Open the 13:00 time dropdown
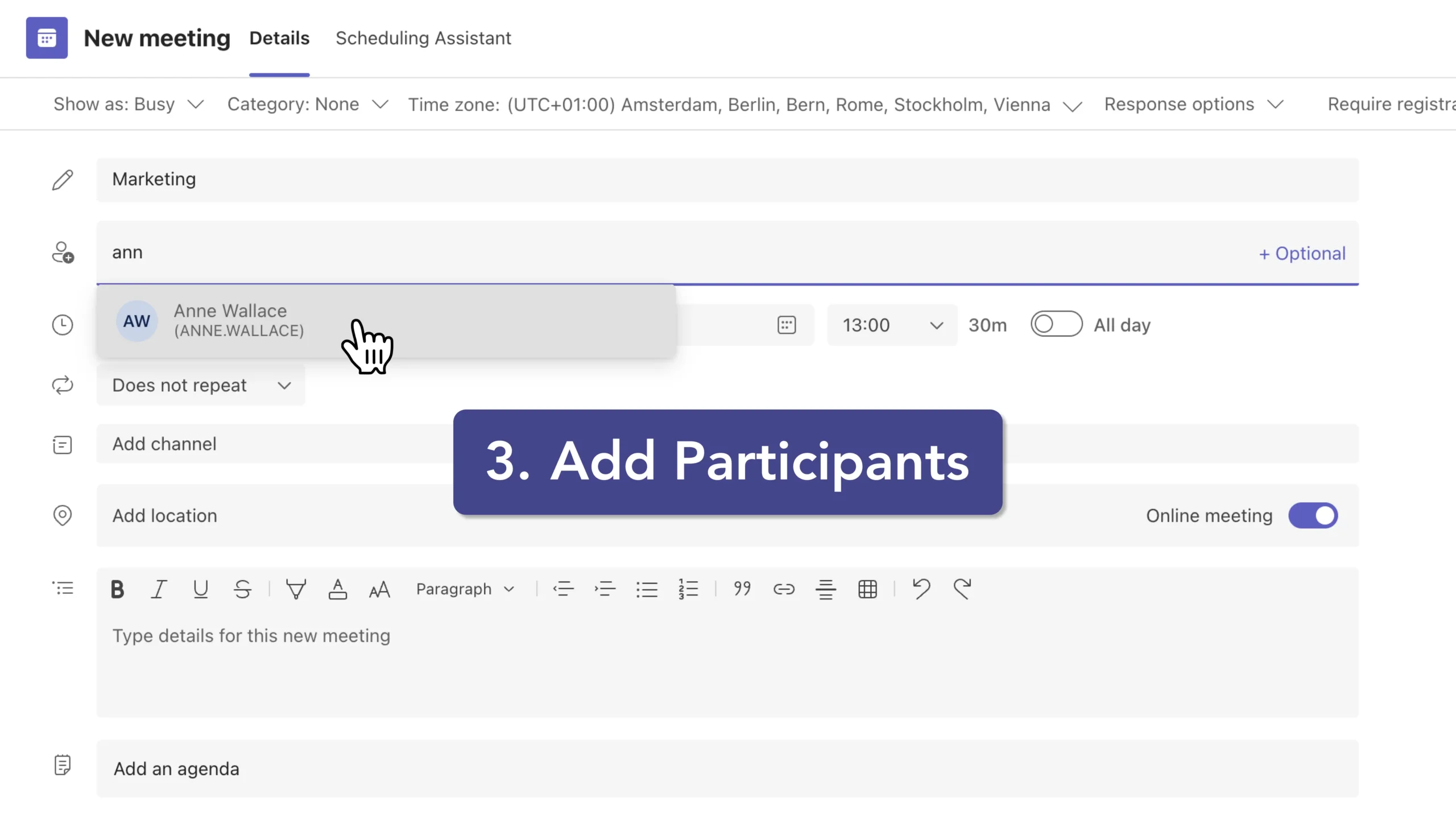Viewport: 1456px width, 819px height. tap(892, 325)
